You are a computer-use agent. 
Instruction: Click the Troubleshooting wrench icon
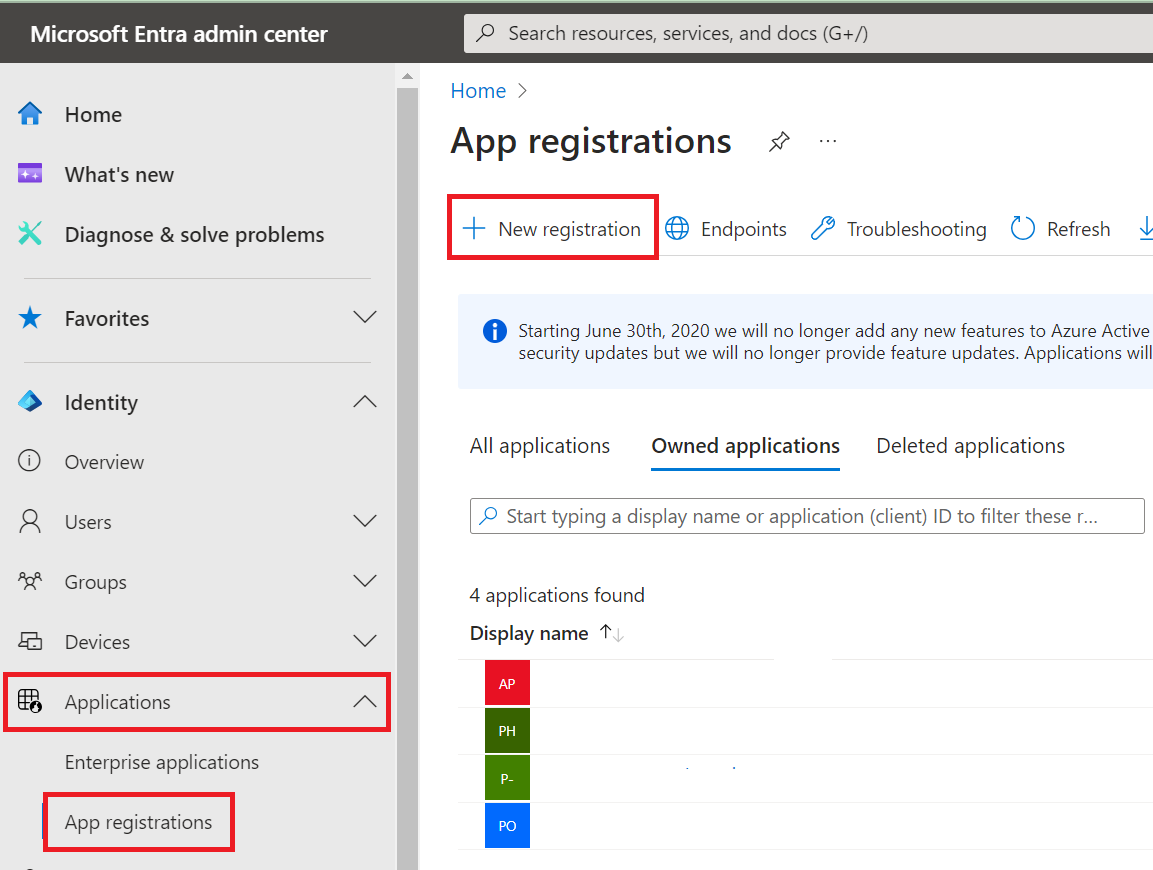click(823, 229)
